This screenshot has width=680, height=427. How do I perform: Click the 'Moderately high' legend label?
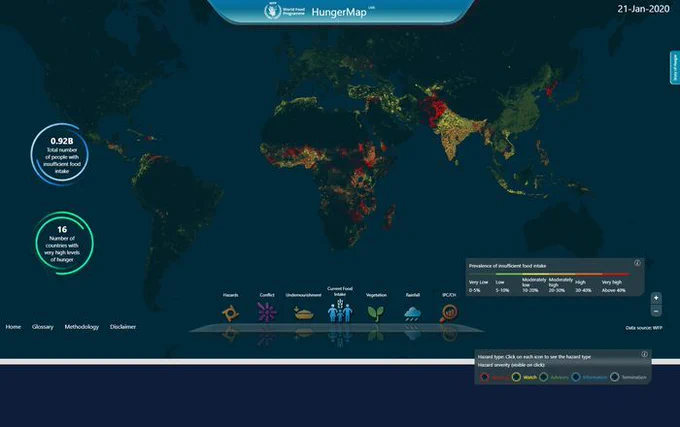(560, 282)
